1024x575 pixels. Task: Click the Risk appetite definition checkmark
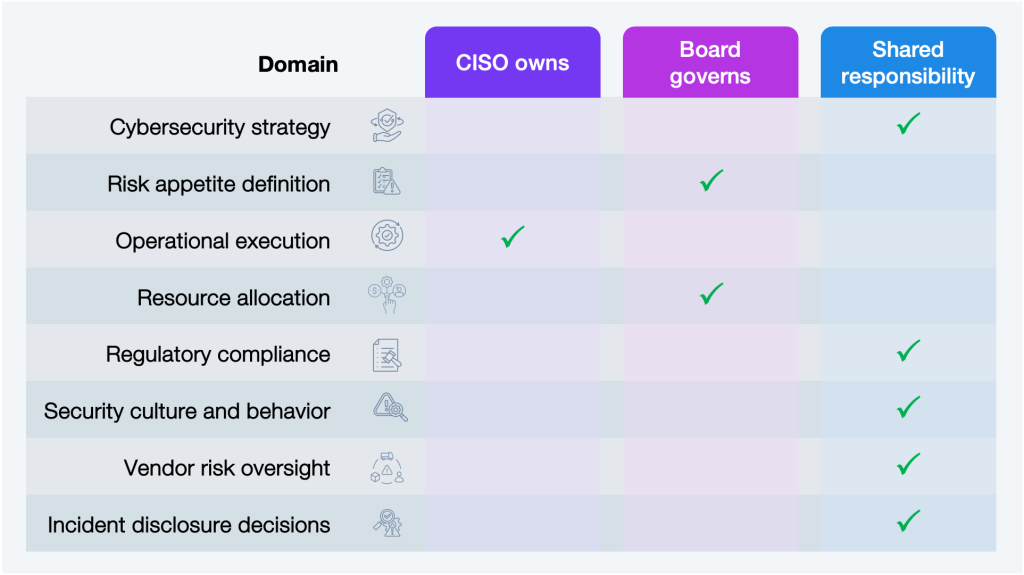711,180
